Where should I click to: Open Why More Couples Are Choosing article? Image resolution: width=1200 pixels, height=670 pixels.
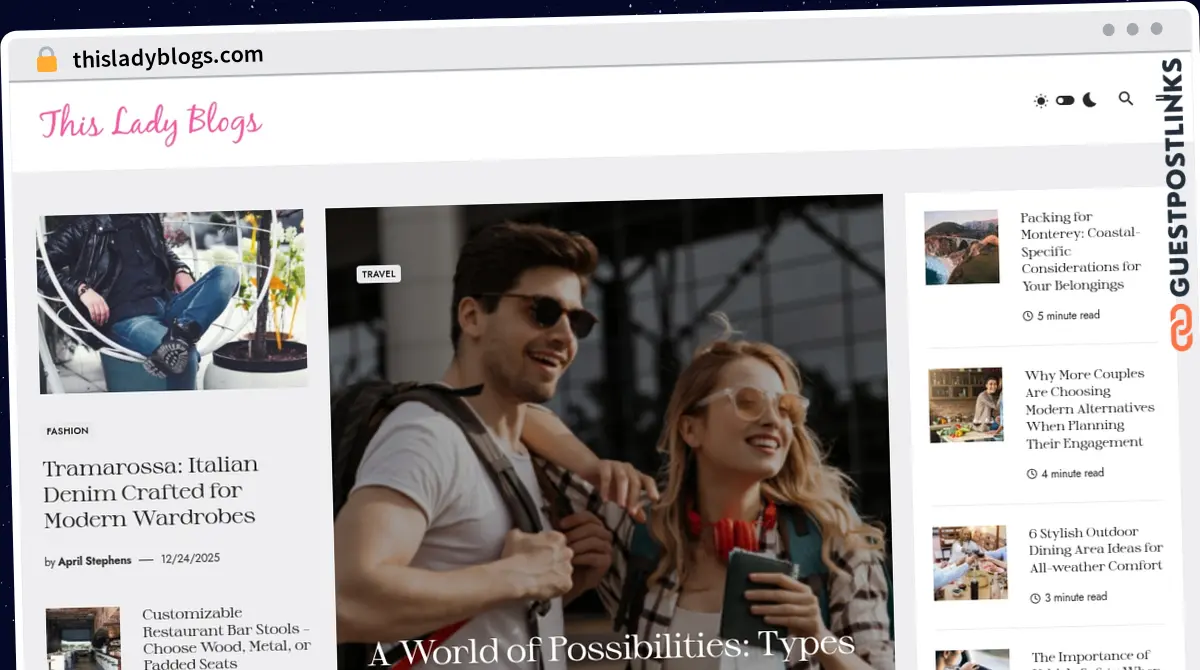point(1090,408)
